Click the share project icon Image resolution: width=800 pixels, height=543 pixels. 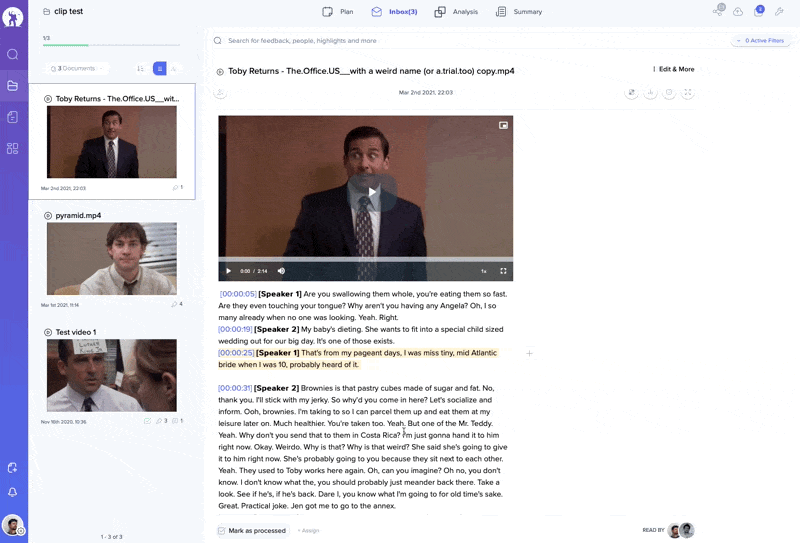718,11
